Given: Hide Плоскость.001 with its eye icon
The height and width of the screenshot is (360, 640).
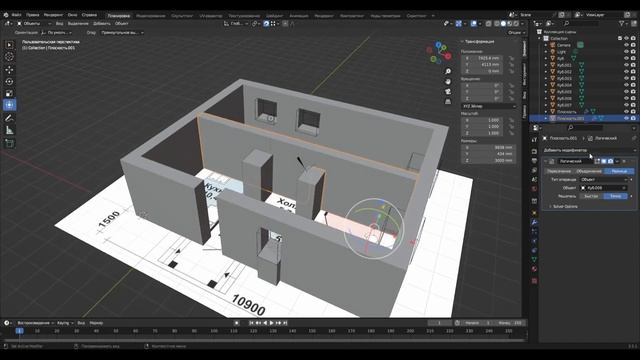Looking at the screenshot, I should point(627,118).
